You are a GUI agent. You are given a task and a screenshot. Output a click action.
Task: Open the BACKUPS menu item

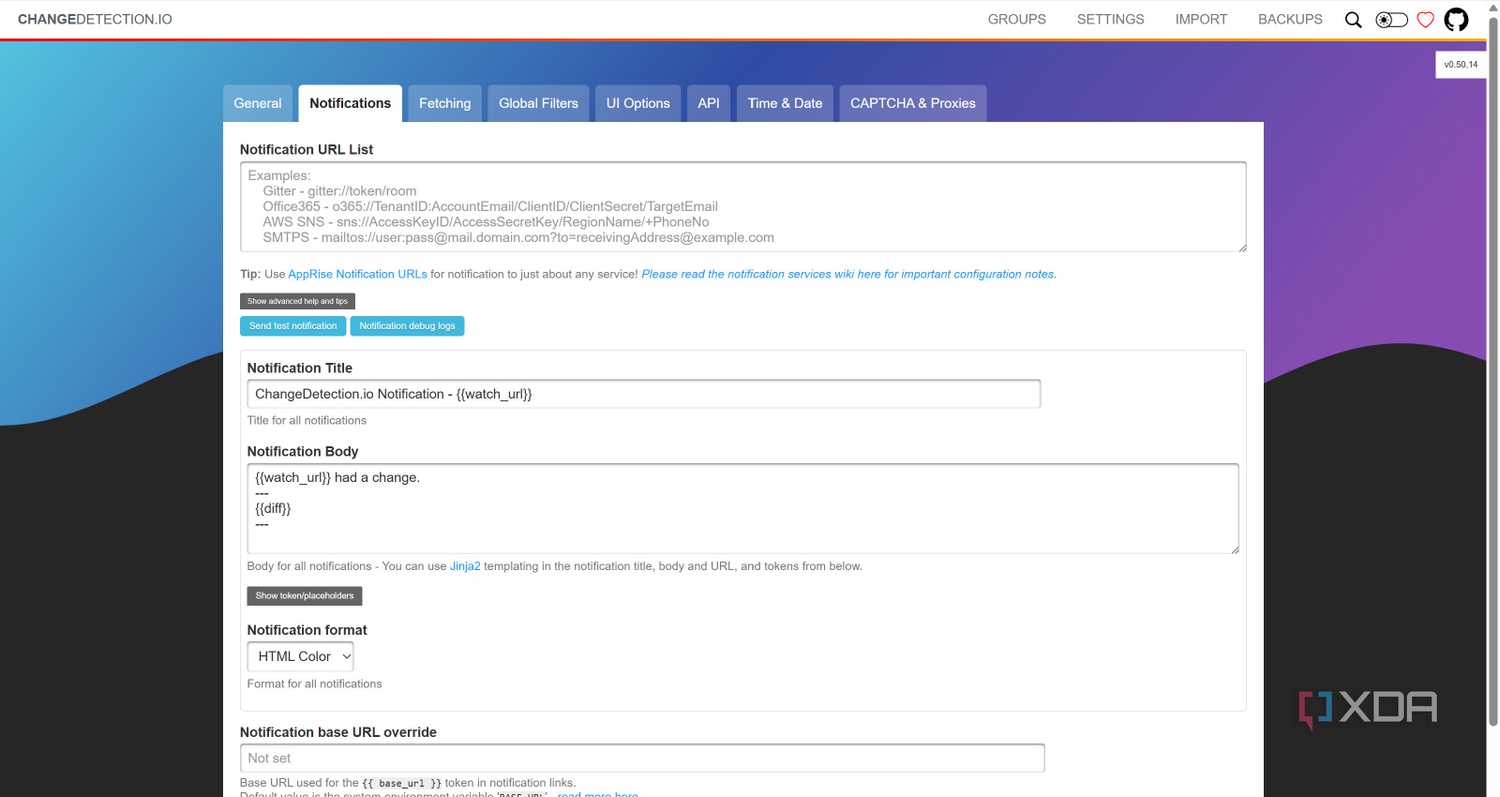tap(1290, 19)
